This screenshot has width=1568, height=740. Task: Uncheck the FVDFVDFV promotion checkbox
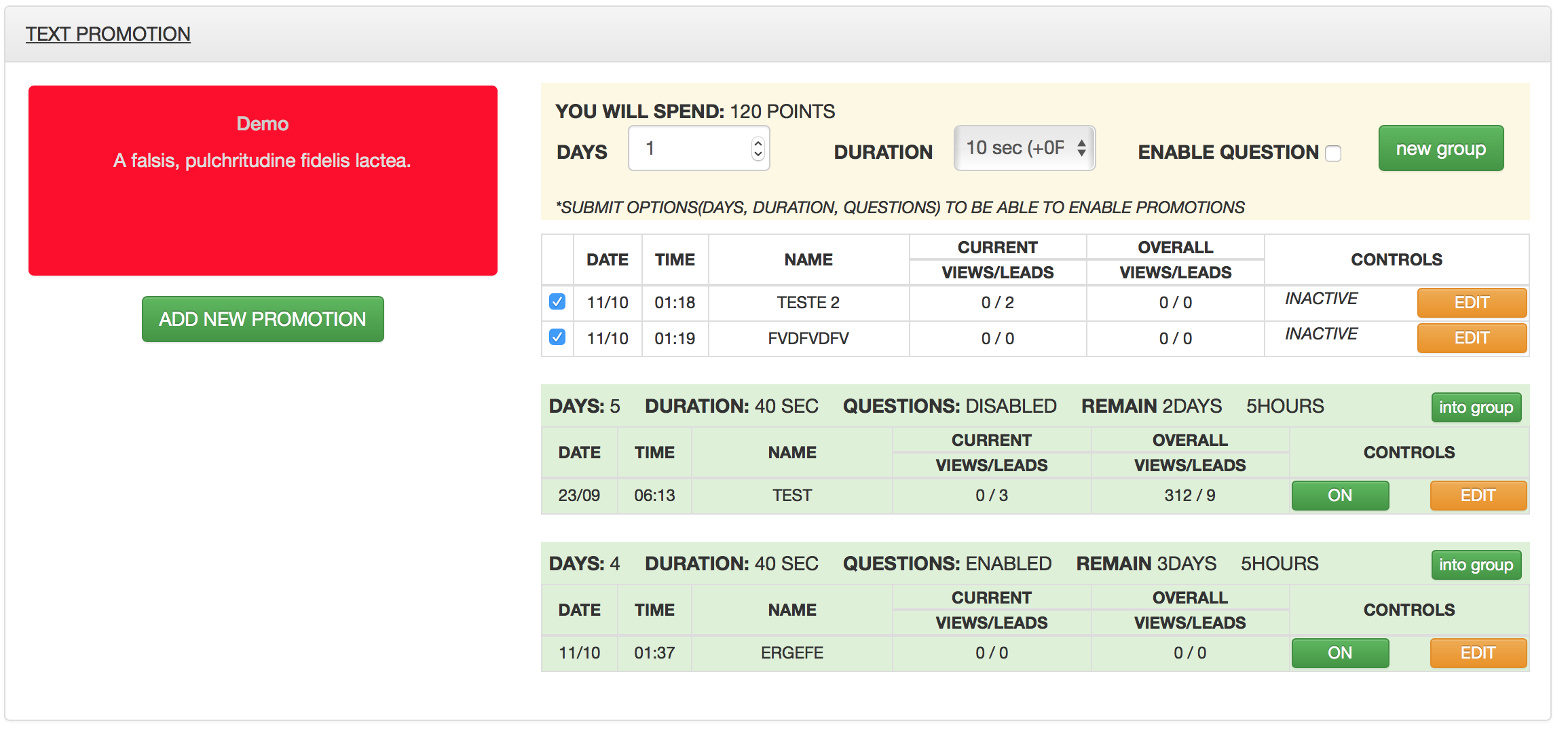[x=557, y=337]
